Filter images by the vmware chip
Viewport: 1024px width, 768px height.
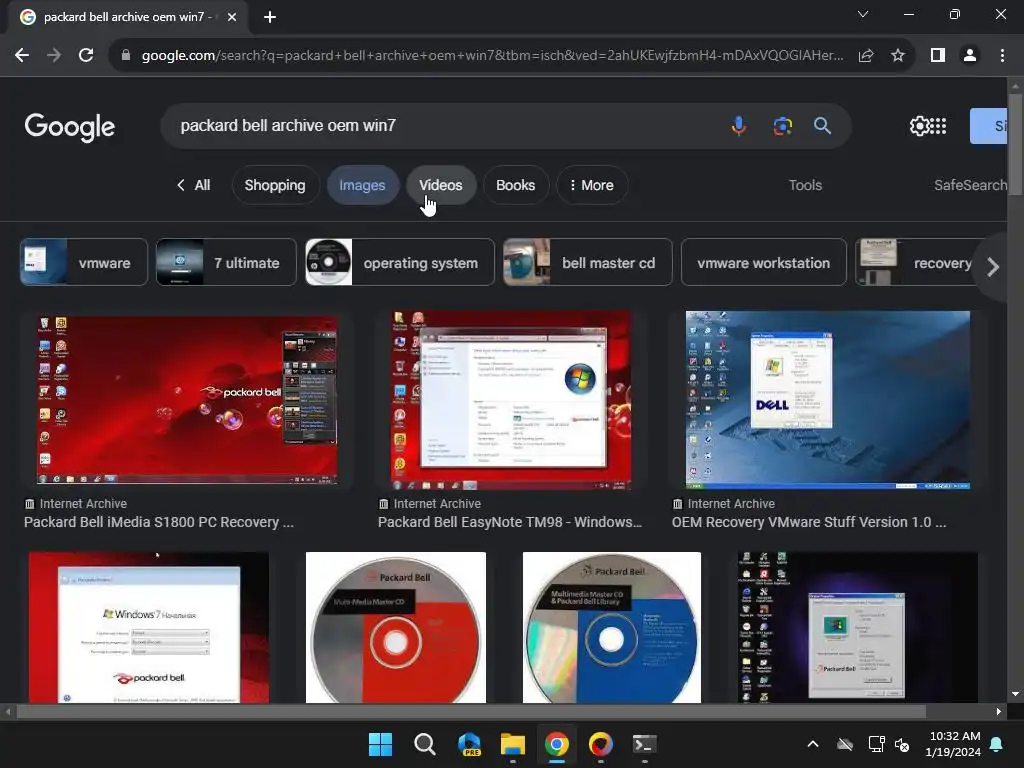(x=84, y=263)
